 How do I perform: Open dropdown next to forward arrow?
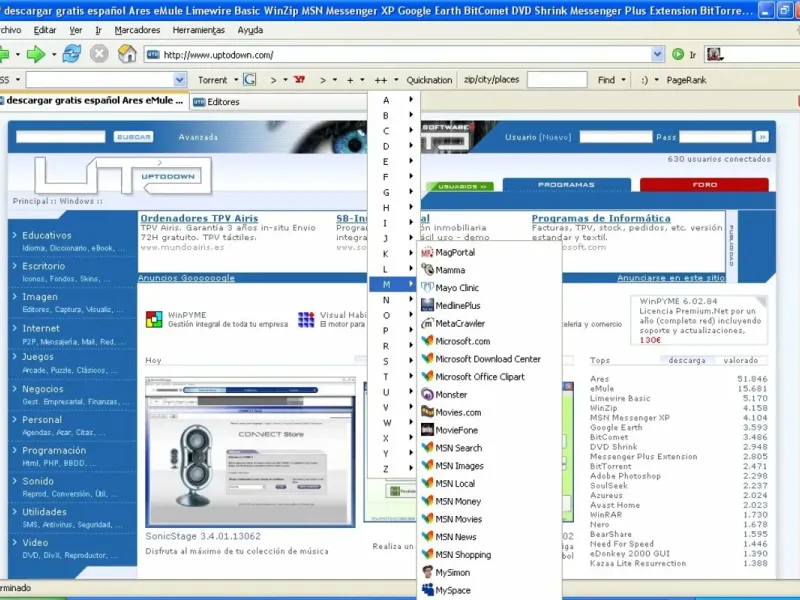tap(54, 54)
